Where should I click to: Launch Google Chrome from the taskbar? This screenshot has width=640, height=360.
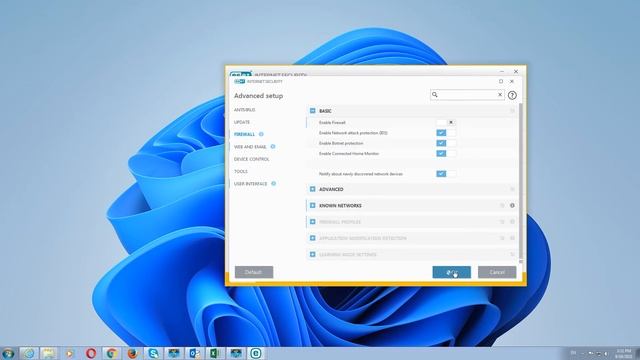111,353
